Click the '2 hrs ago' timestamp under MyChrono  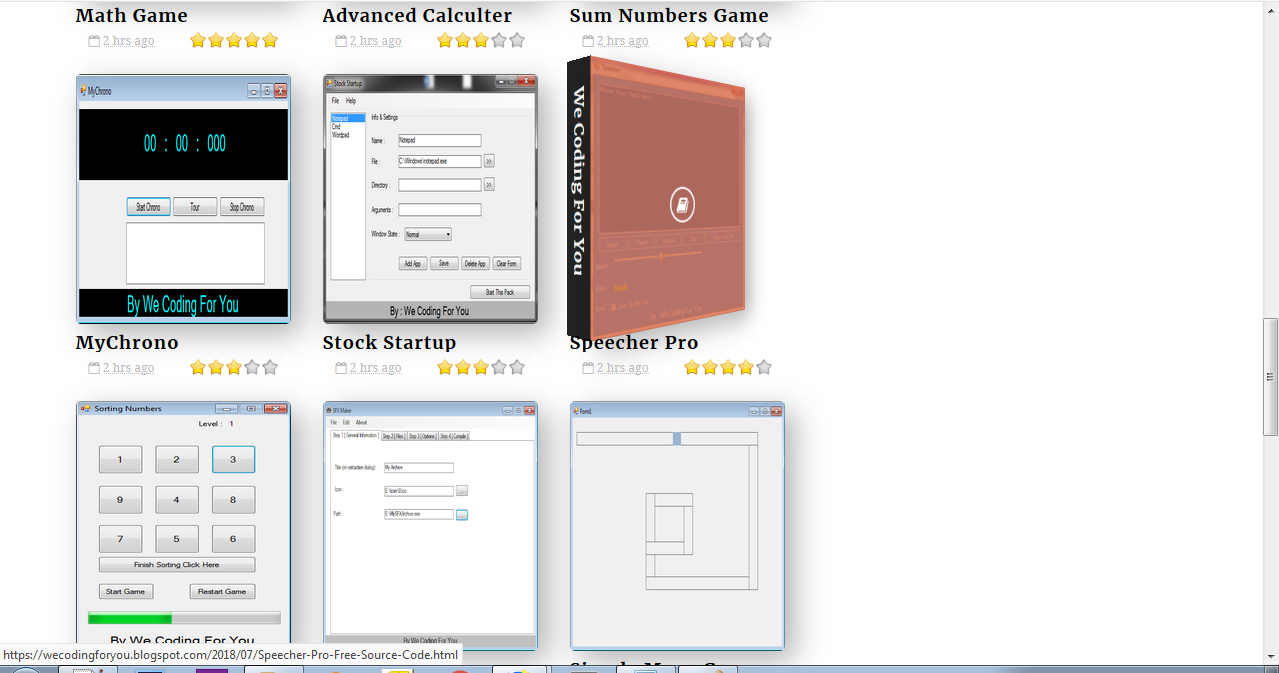pos(128,368)
